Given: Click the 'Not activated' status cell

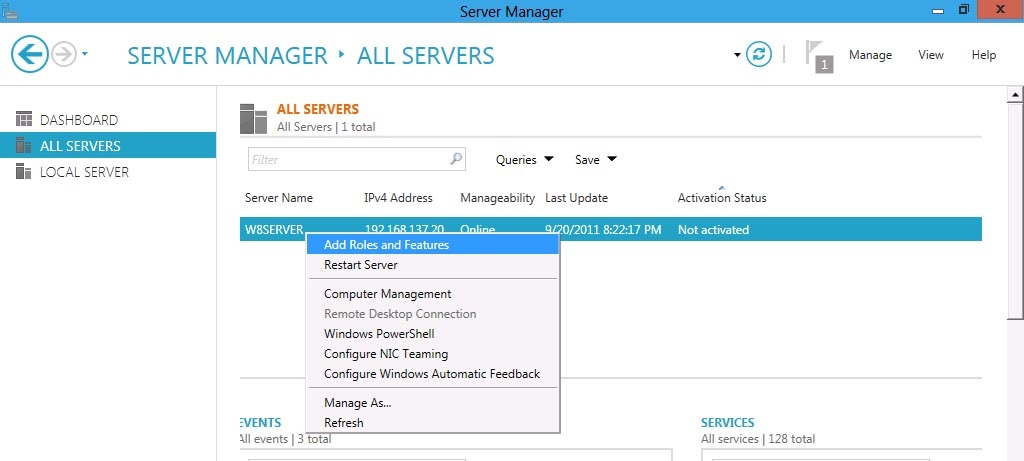Looking at the screenshot, I should pyautogui.click(x=713, y=230).
